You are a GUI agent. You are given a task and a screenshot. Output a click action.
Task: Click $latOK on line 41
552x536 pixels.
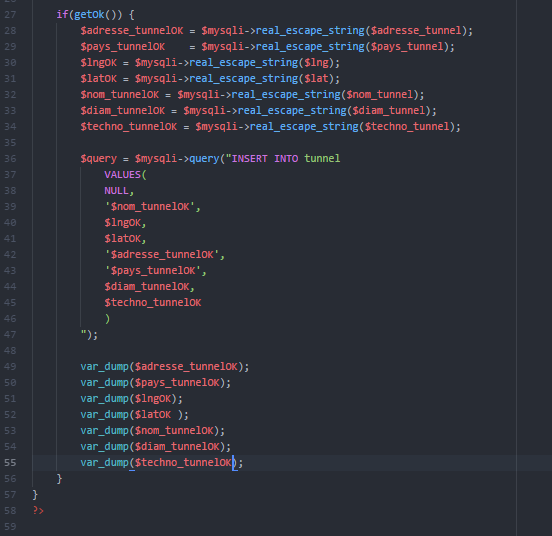click(123, 239)
